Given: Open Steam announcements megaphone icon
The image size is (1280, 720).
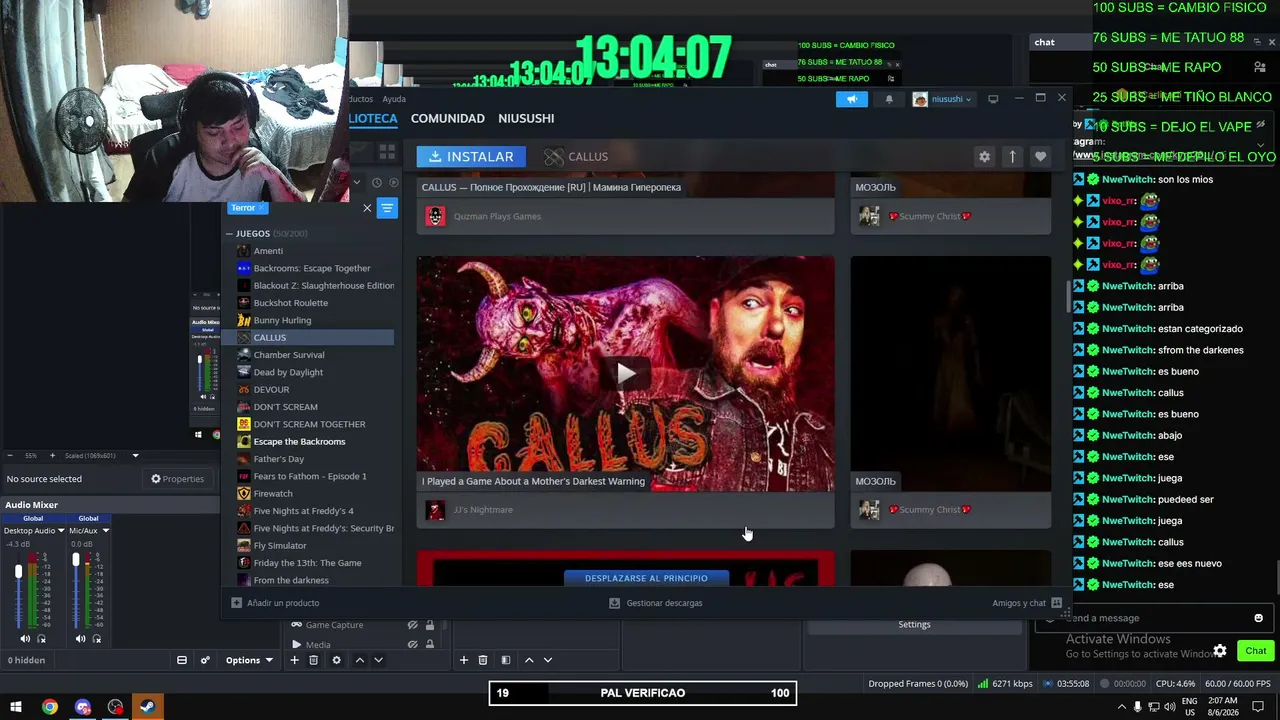Looking at the screenshot, I should coord(851,99).
